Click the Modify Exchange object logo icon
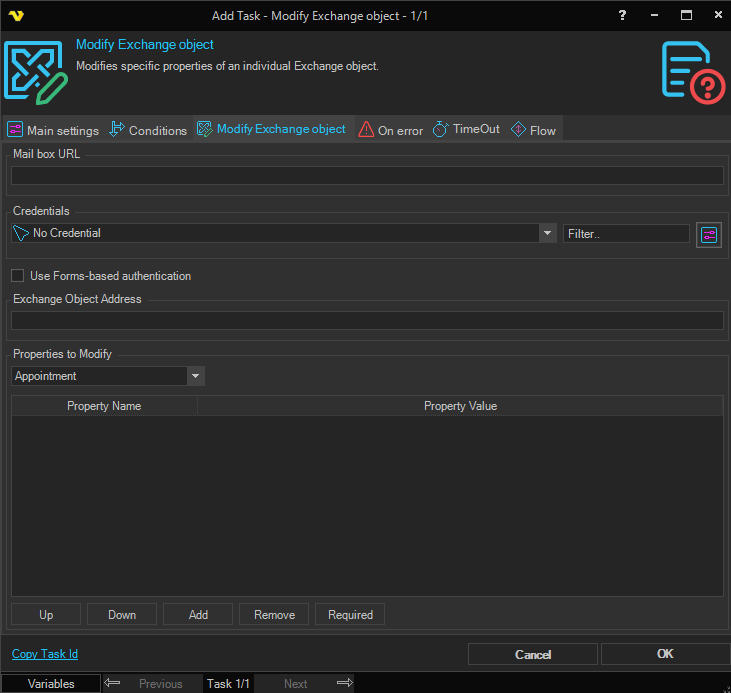This screenshot has height=693, width=731. coord(35,70)
